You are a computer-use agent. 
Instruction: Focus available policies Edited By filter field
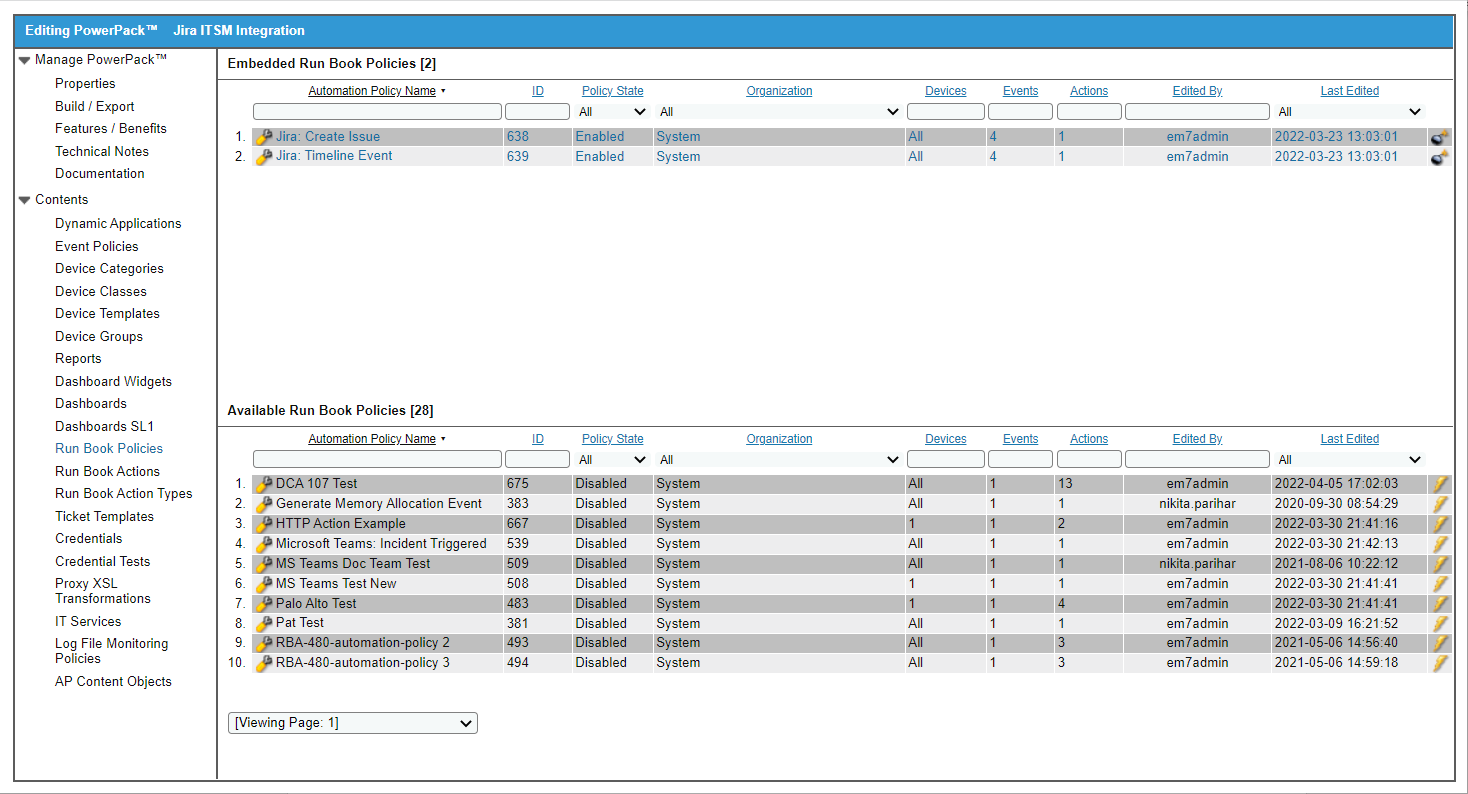click(x=1197, y=460)
